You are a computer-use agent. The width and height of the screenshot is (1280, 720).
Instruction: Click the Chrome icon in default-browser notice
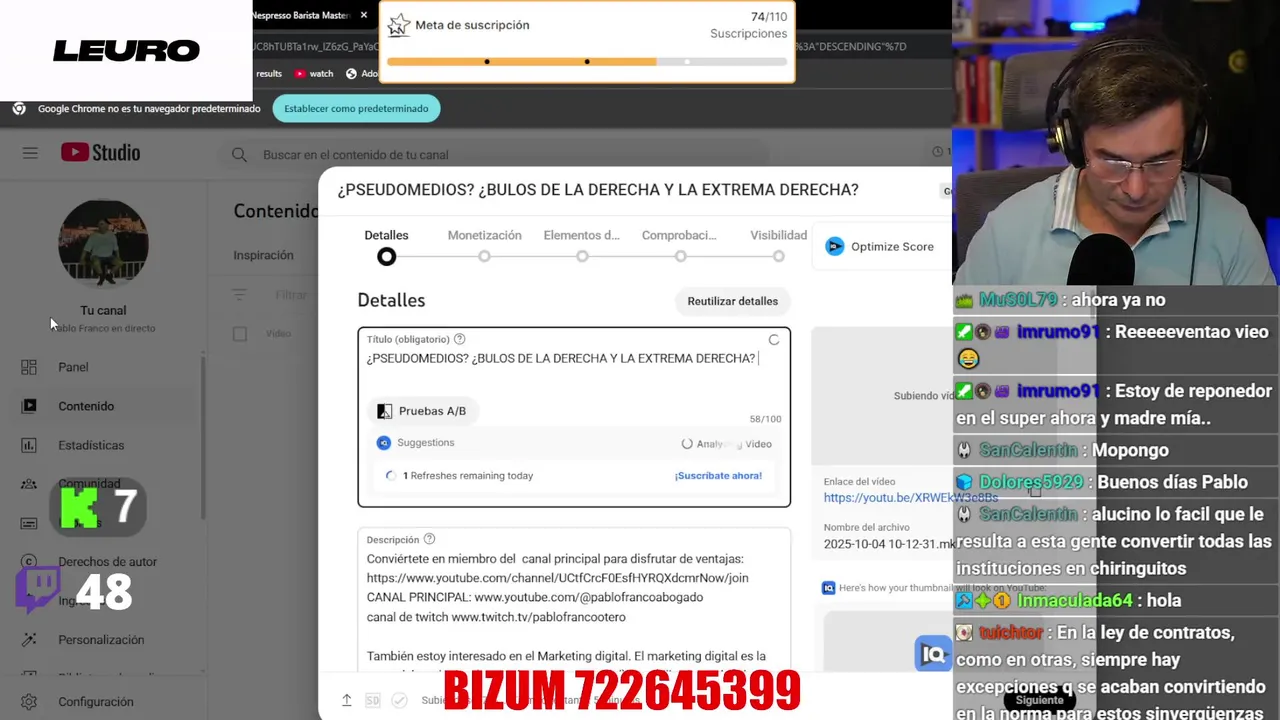19,108
